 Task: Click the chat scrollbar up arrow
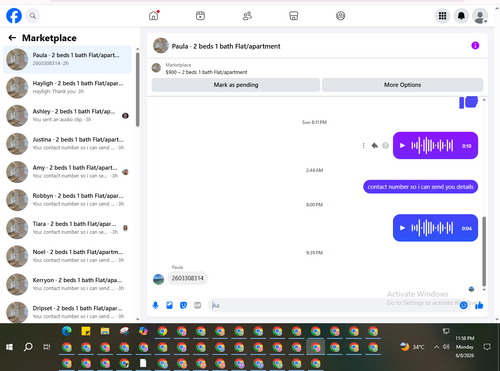point(484,100)
